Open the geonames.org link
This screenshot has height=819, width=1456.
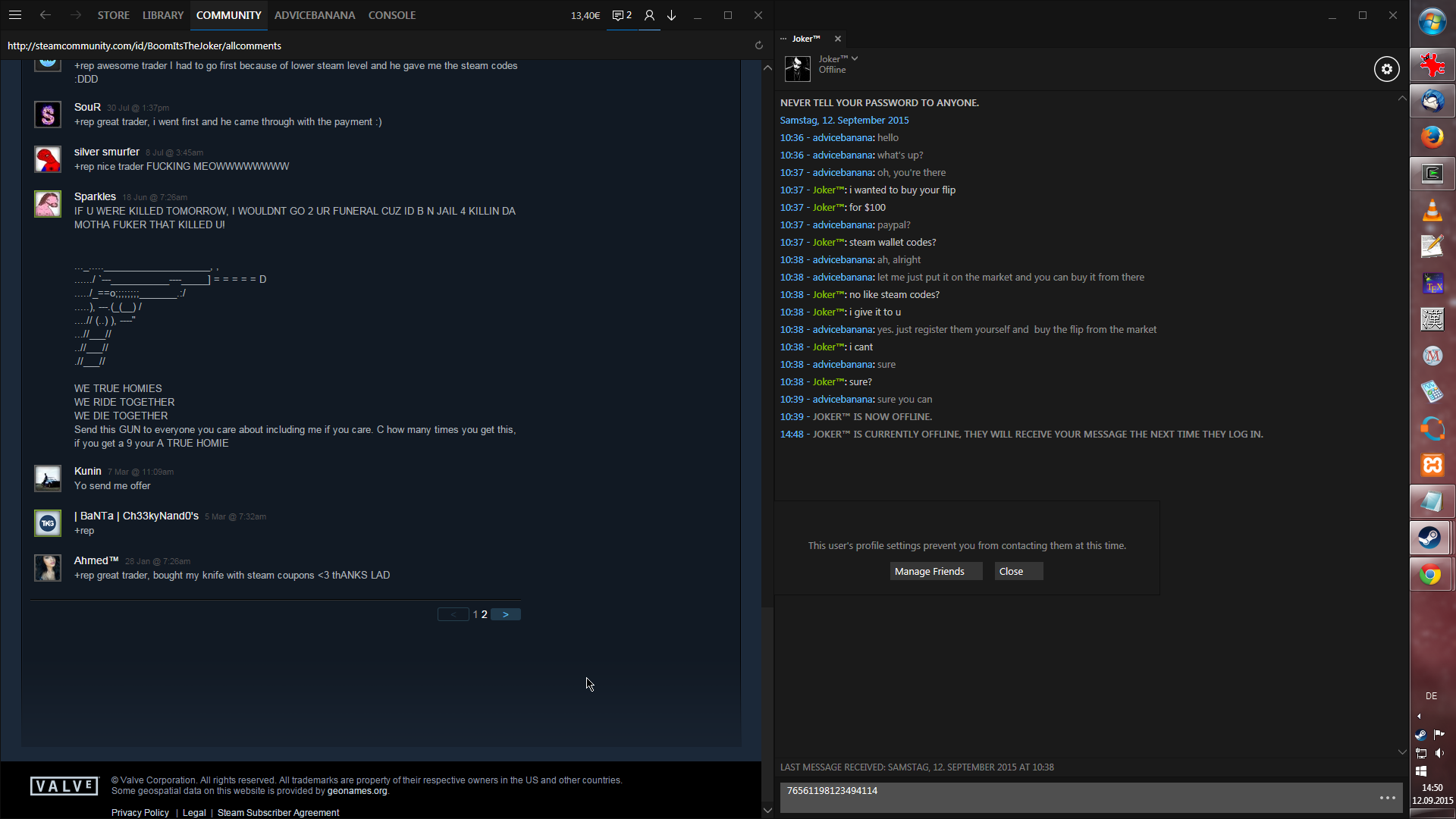point(356,791)
